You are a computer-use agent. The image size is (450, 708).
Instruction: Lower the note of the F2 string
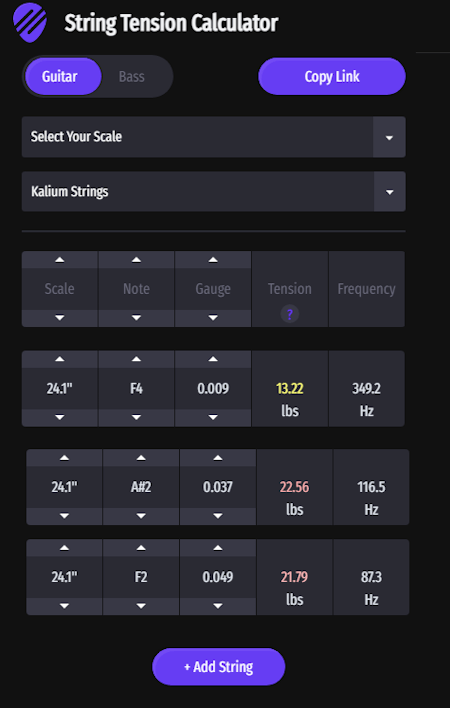(x=141, y=606)
